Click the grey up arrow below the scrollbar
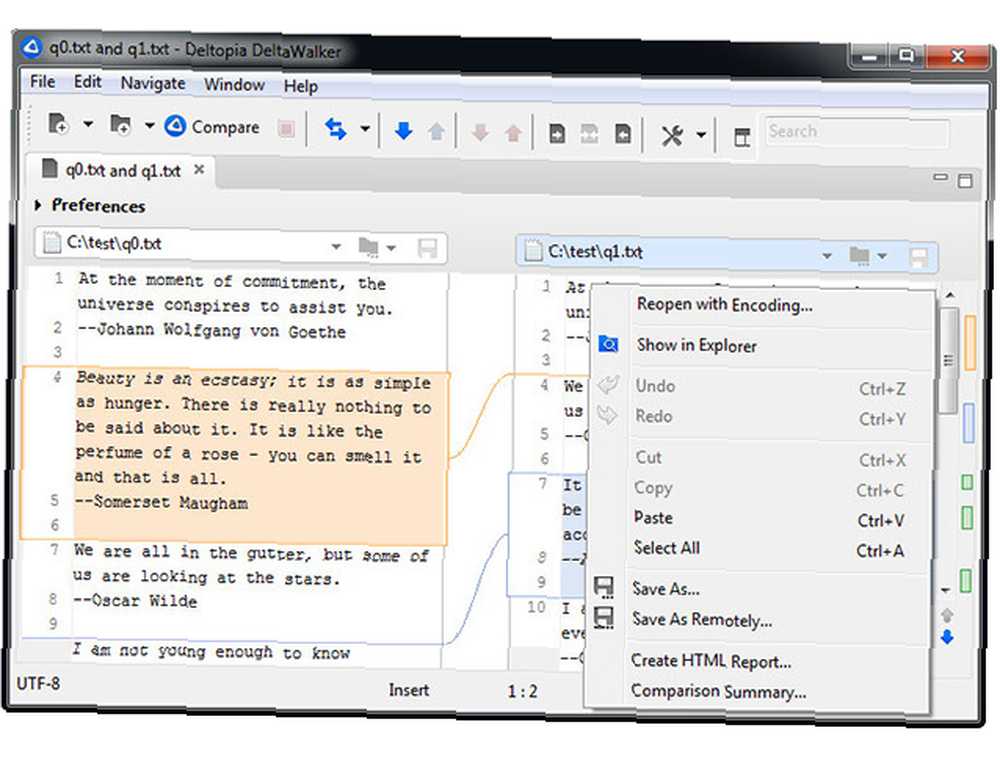The height and width of the screenshot is (758, 1000). click(x=947, y=615)
